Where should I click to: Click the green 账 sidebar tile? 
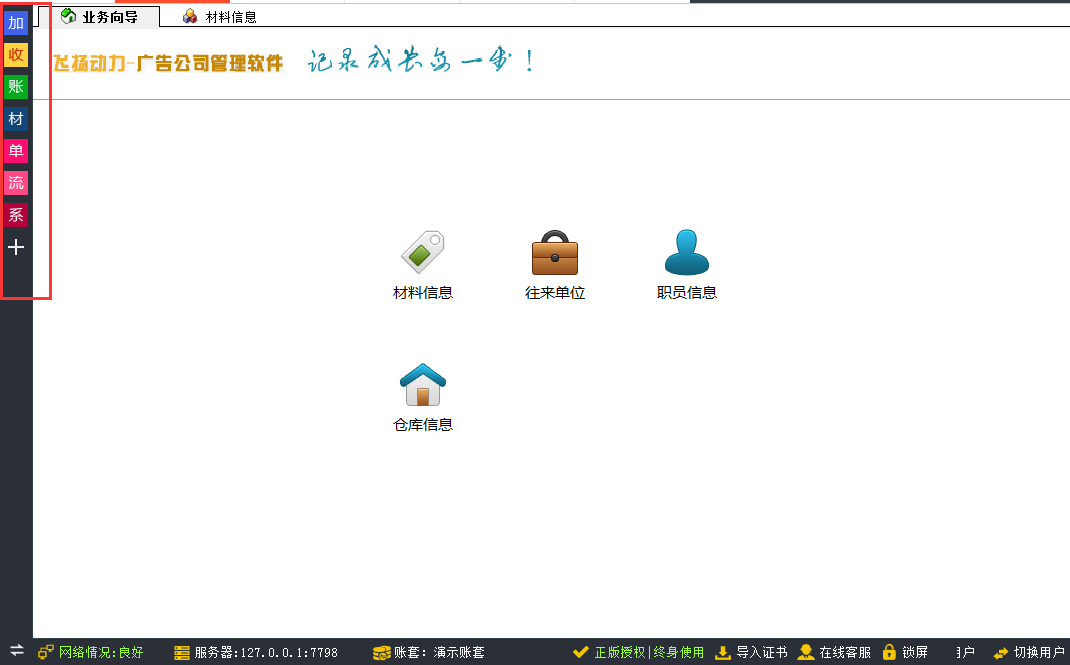tap(16, 87)
